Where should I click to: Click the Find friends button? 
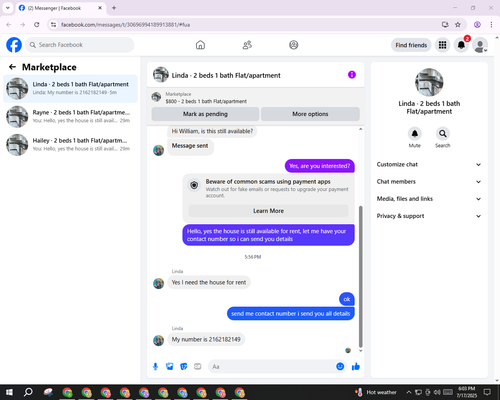(411, 45)
